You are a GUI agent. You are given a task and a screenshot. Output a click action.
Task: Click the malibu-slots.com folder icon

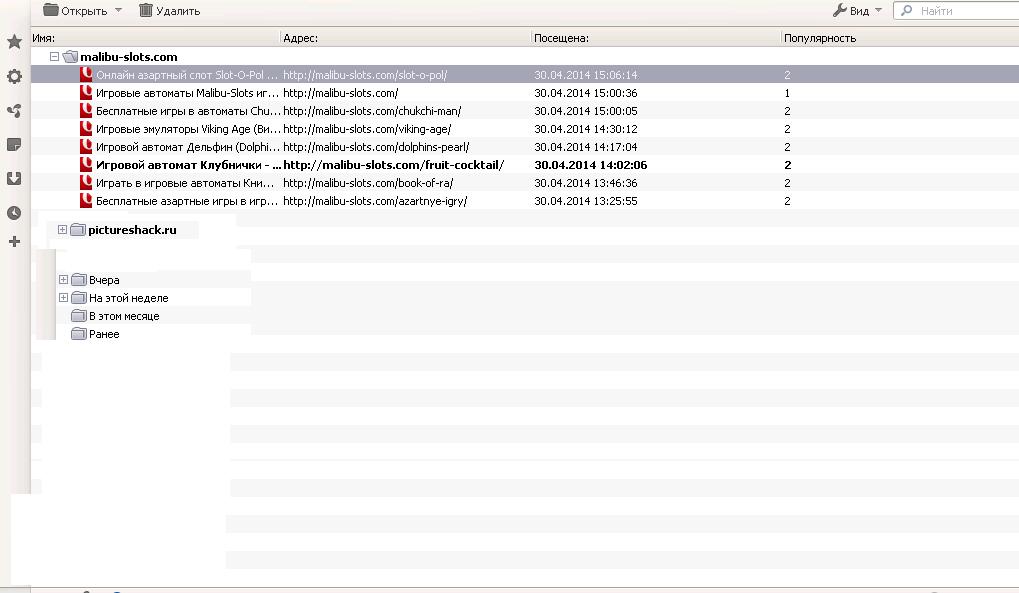pyautogui.click(x=70, y=57)
